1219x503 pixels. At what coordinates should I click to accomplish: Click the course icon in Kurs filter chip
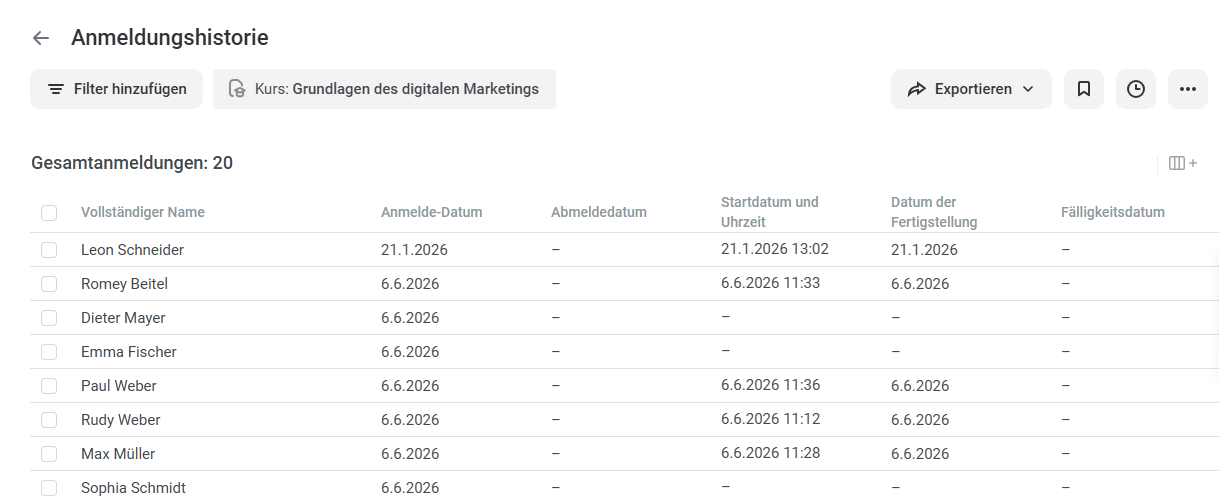point(237,89)
